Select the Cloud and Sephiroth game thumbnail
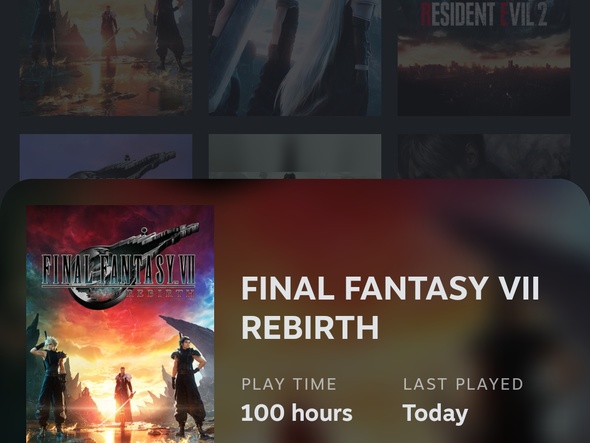The image size is (590, 443). tap(295, 58)
